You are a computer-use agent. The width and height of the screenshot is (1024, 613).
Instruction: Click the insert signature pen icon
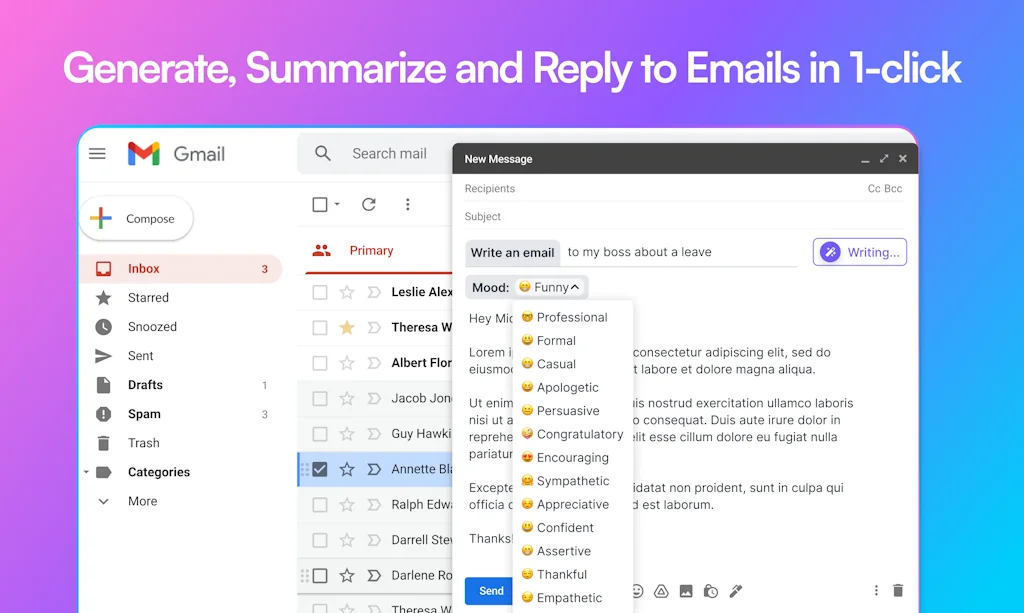(736, 591)
